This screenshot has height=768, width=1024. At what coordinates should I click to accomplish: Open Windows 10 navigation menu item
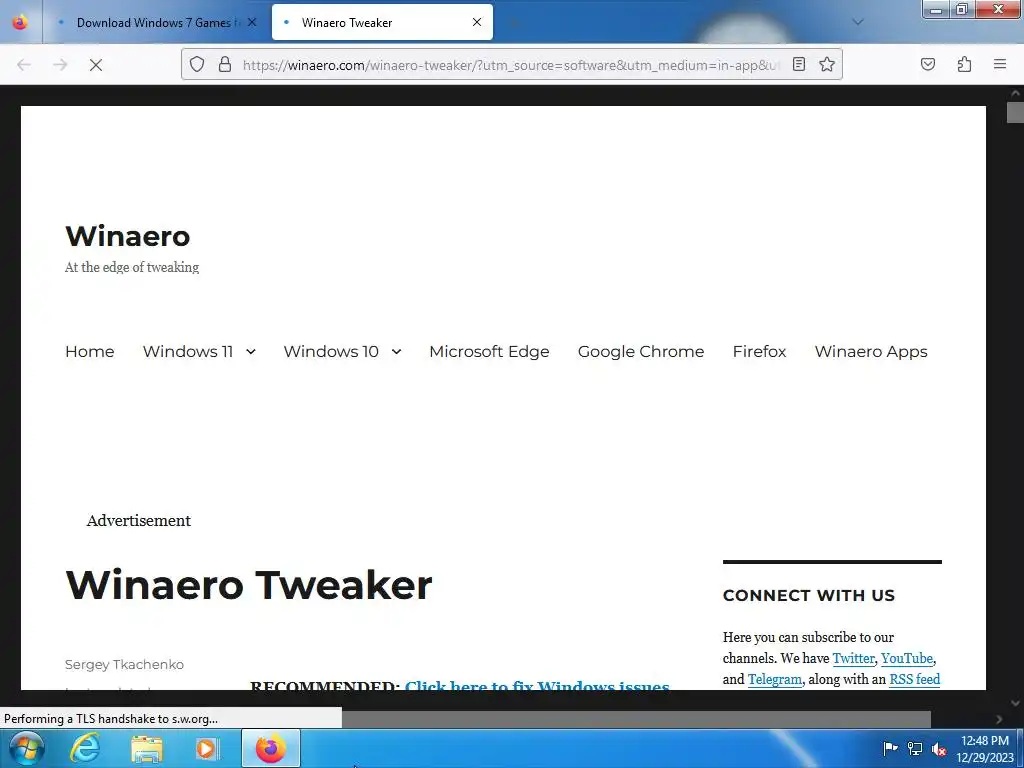330,351
